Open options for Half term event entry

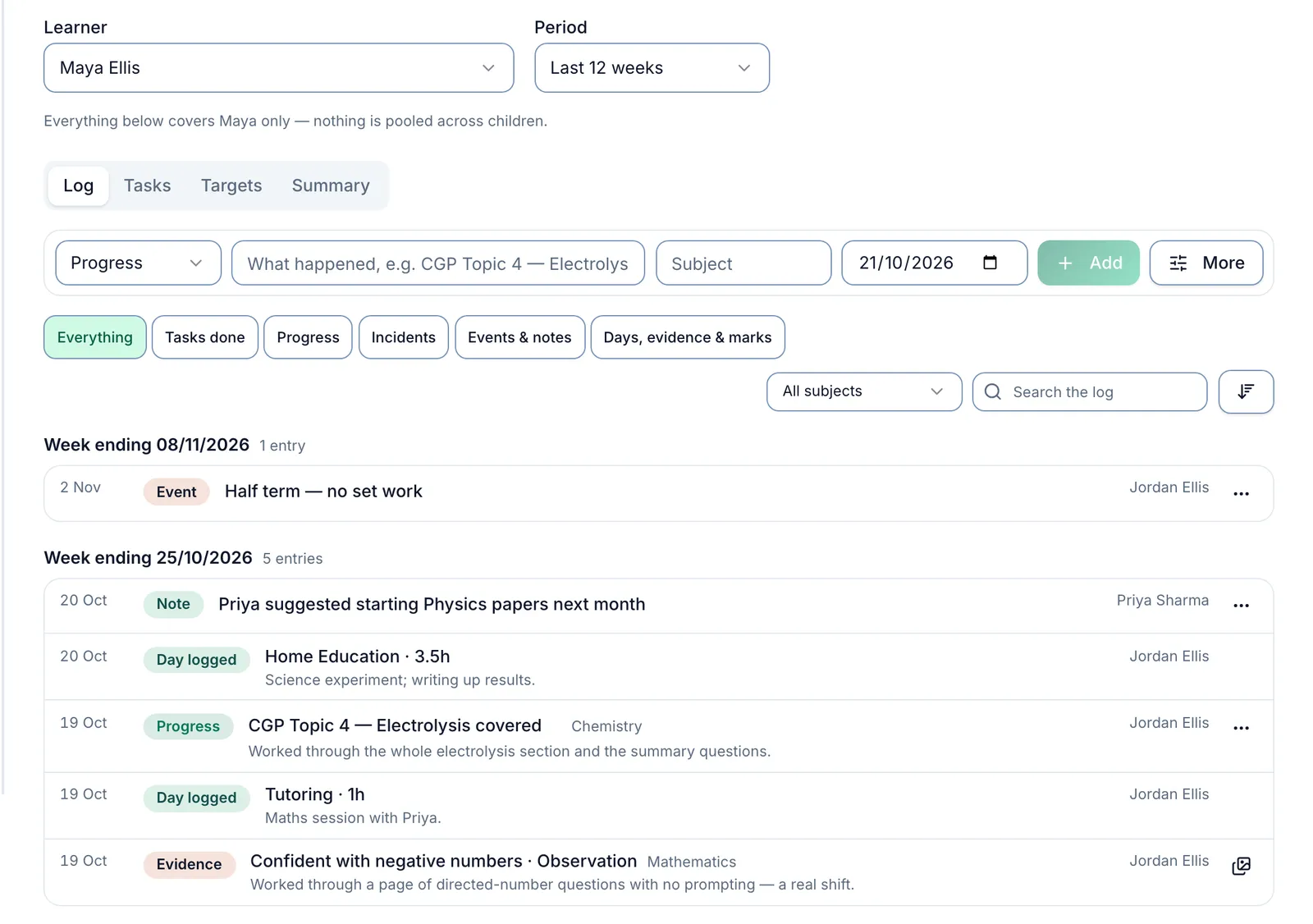tap(1241, 493)
